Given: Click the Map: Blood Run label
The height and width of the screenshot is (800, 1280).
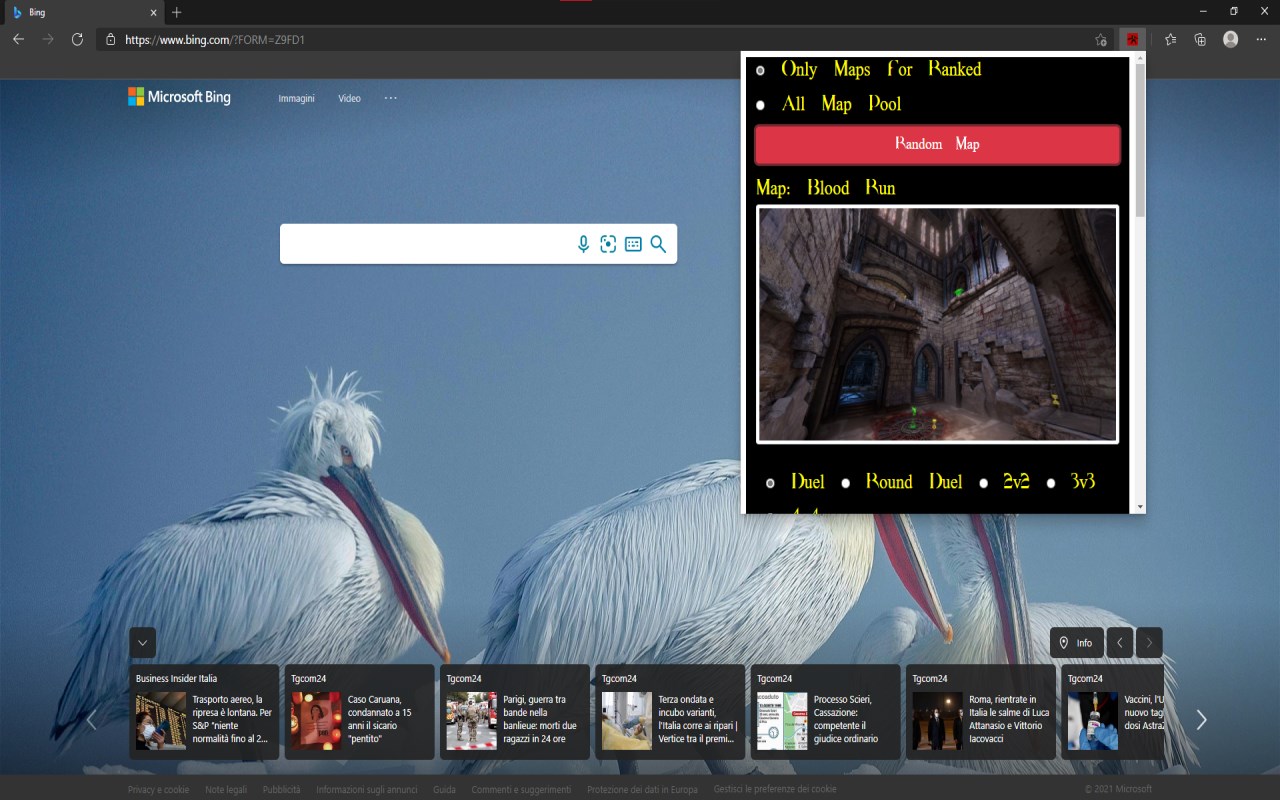Looking at the screenshot, I should point(826,188).
